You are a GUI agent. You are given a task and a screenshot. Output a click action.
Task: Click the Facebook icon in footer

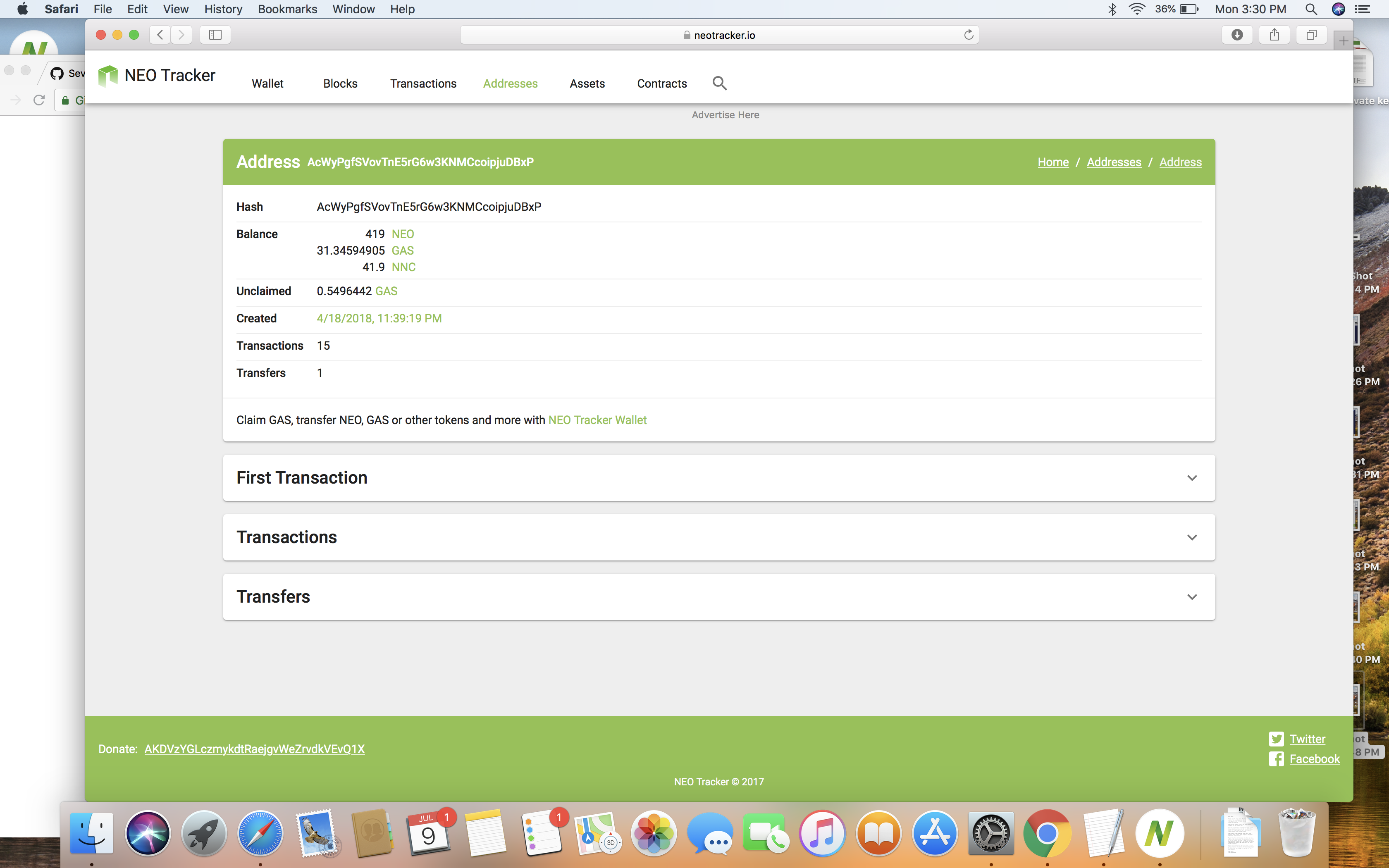tap(1277, 759)
